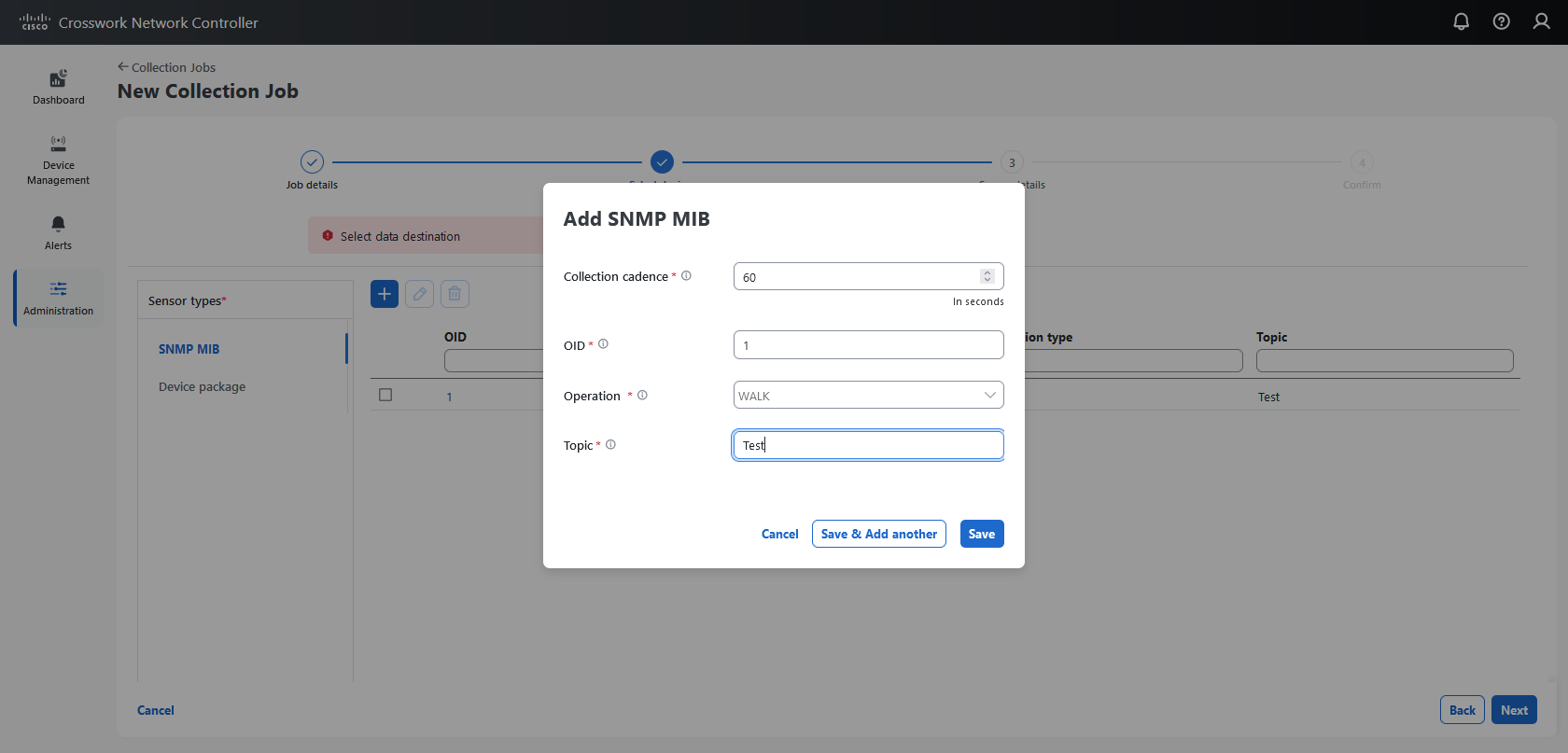Click the Save button in the dialog
The image size is (1568, 753).
pyautogui.click(x=982, y=534)
